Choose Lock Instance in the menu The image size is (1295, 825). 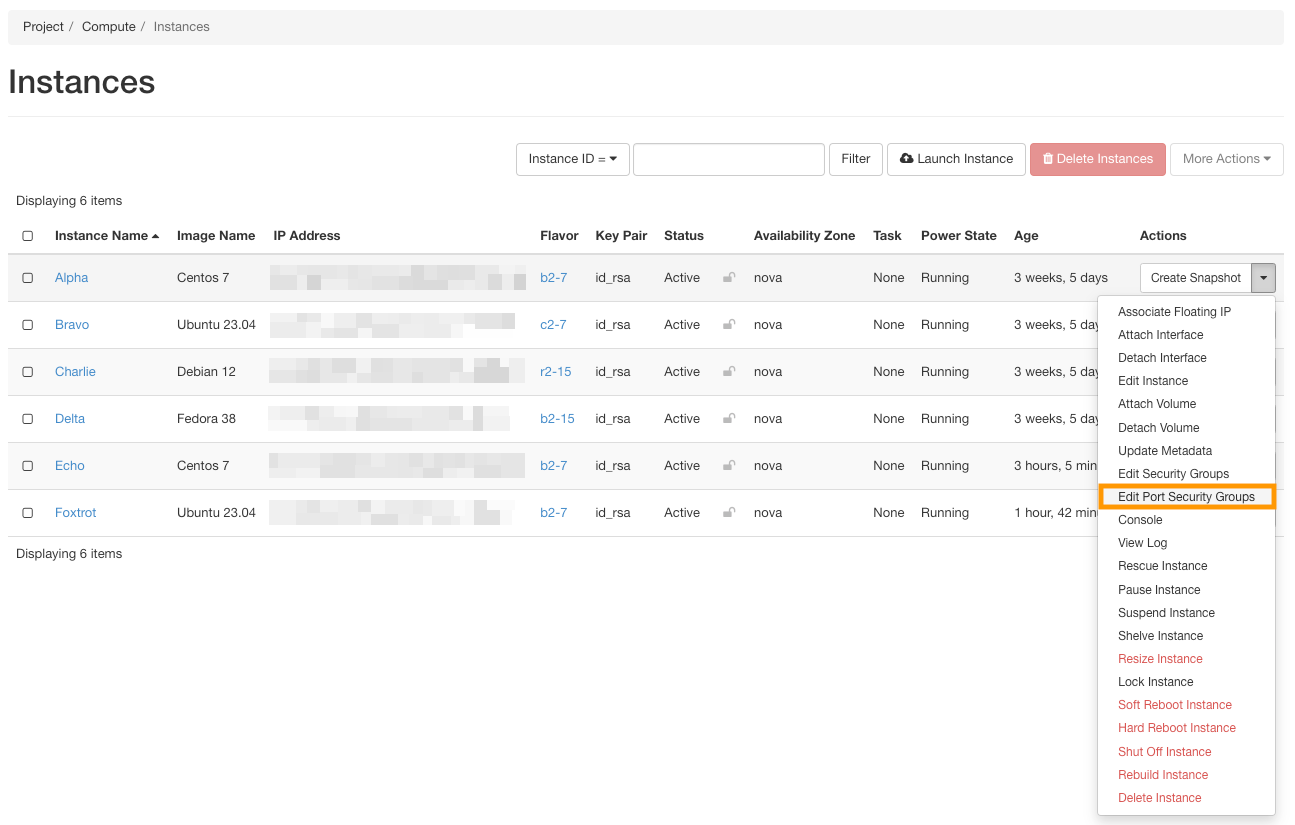(1155, 682)
